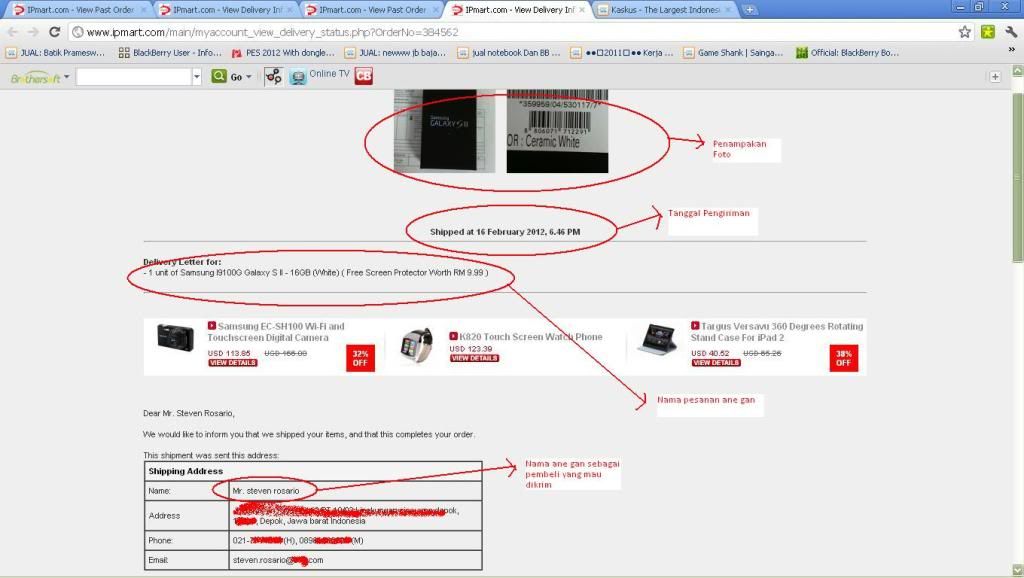Open PES 2012 With dongle bookmark

[283, 53]
